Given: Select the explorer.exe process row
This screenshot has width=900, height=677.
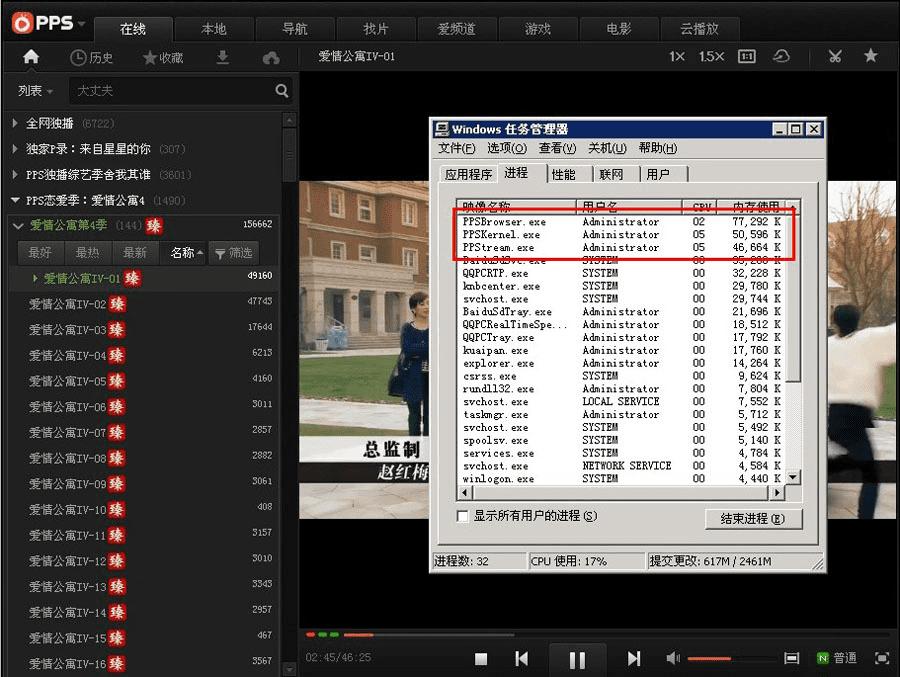Looking at the screenshot, I should (x=622, y=363).
